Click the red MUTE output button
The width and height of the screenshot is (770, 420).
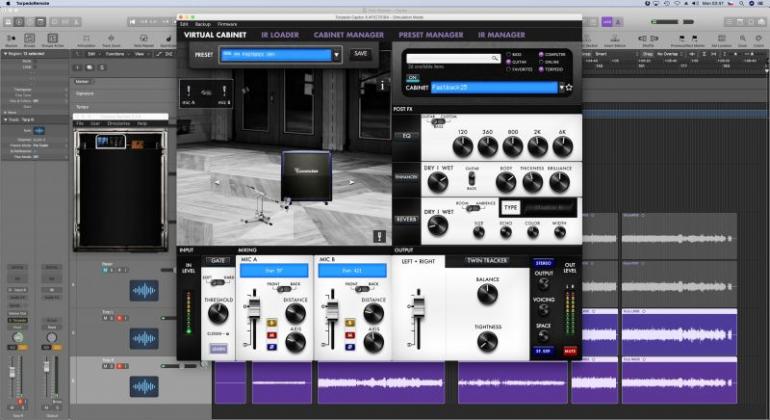click(x=570, y=351)
